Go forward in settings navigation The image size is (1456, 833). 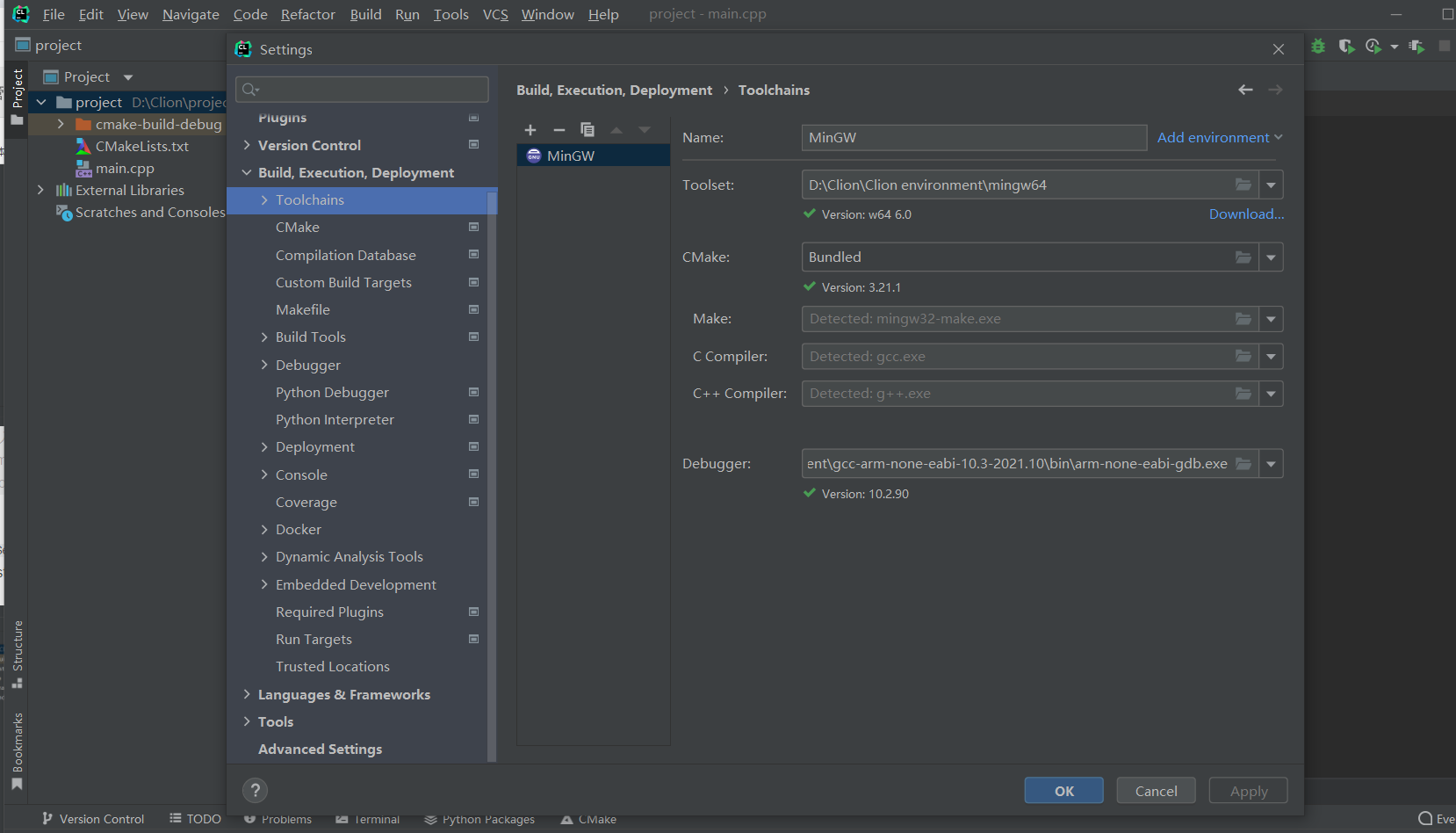1275,90
